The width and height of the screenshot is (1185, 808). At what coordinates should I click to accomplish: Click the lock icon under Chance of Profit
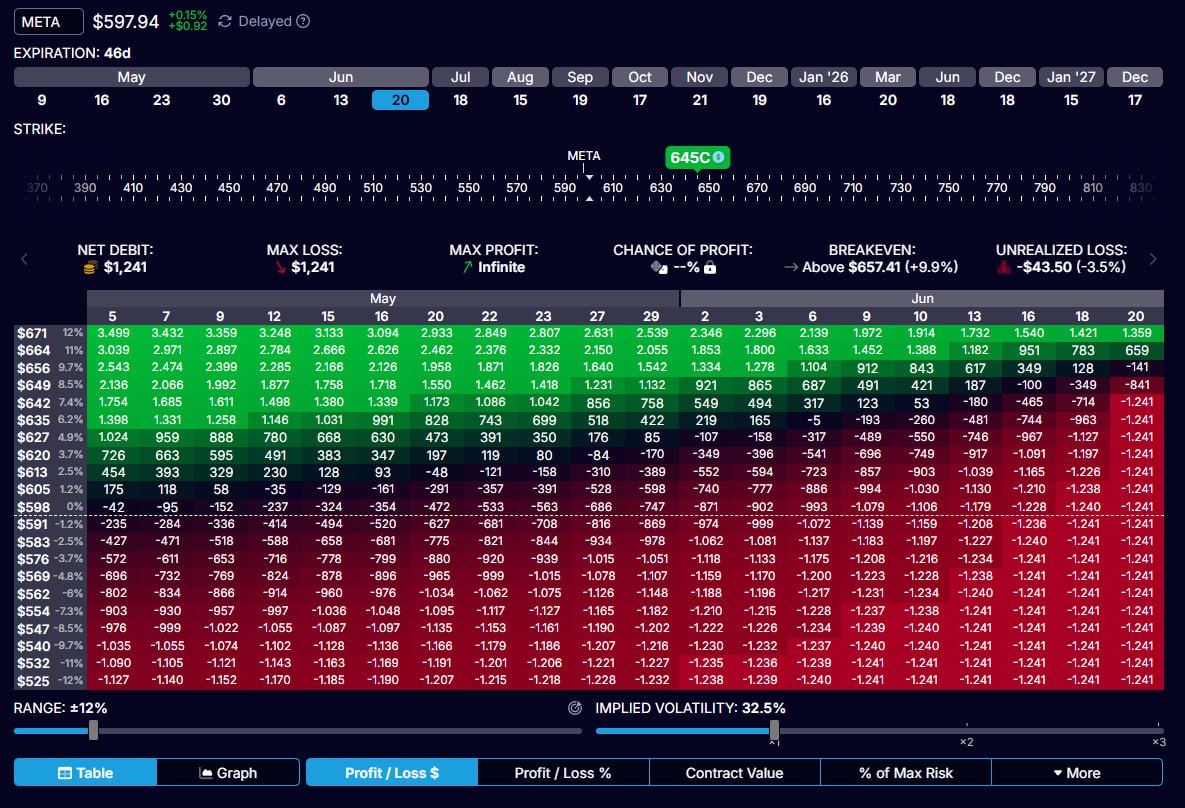click(x=710, y=268)
